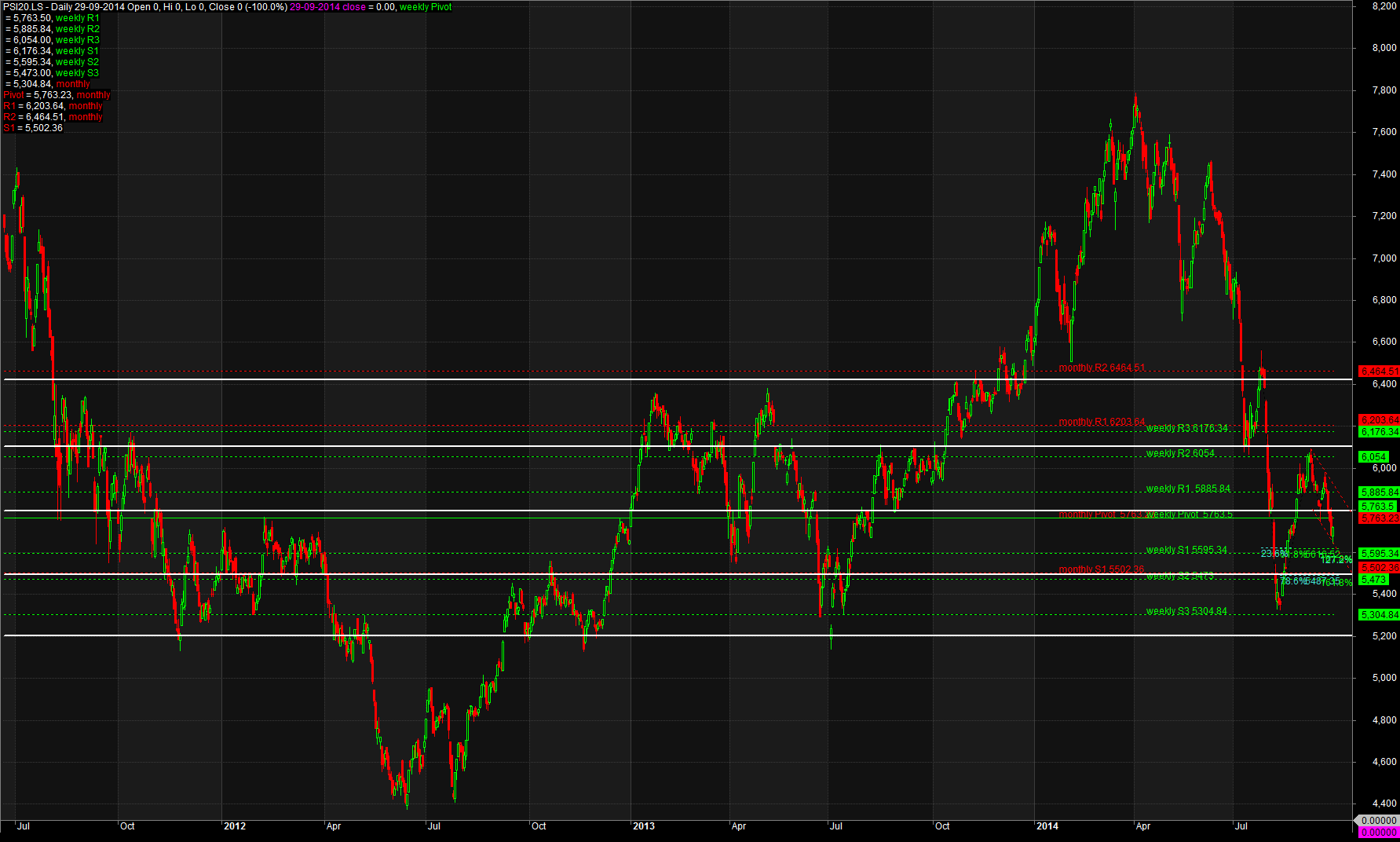Select legend row 'Pivot = 5,763.23, monthly'
The width and height of the screenshot is (1400, 842).
[x=57, y=95]
